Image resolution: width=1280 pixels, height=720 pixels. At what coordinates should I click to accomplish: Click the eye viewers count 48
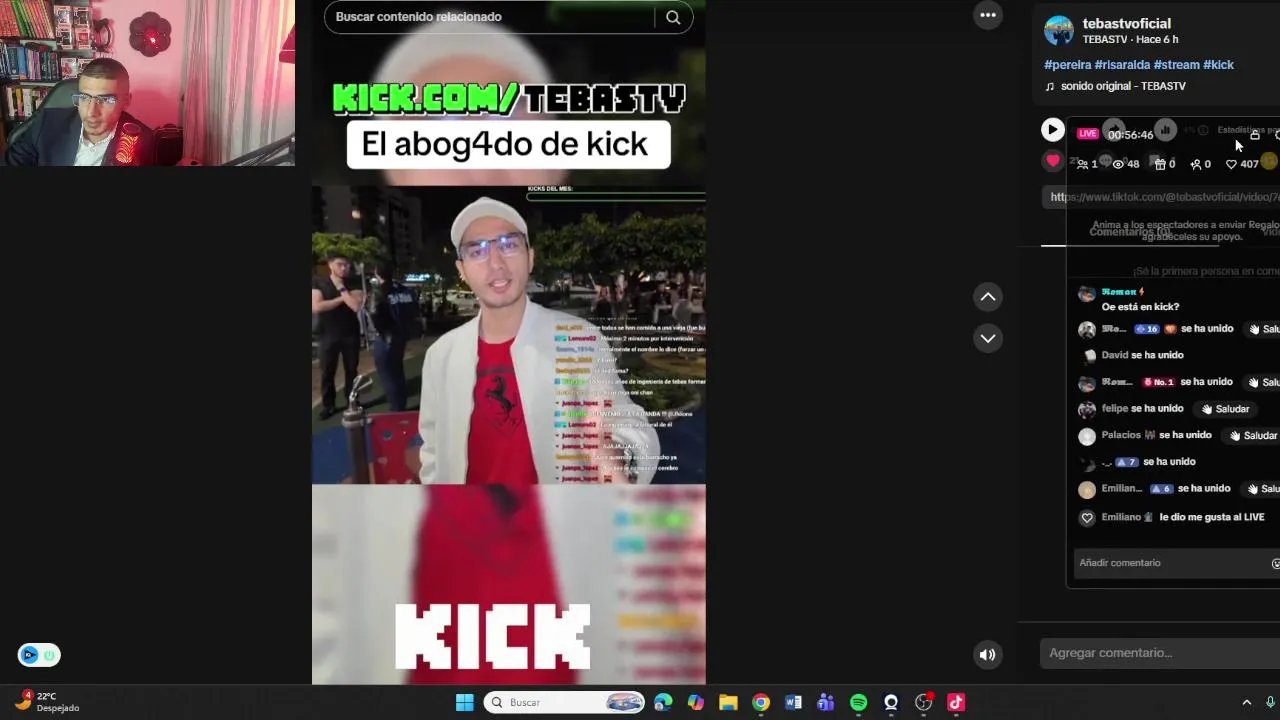tap(1126, 164)
